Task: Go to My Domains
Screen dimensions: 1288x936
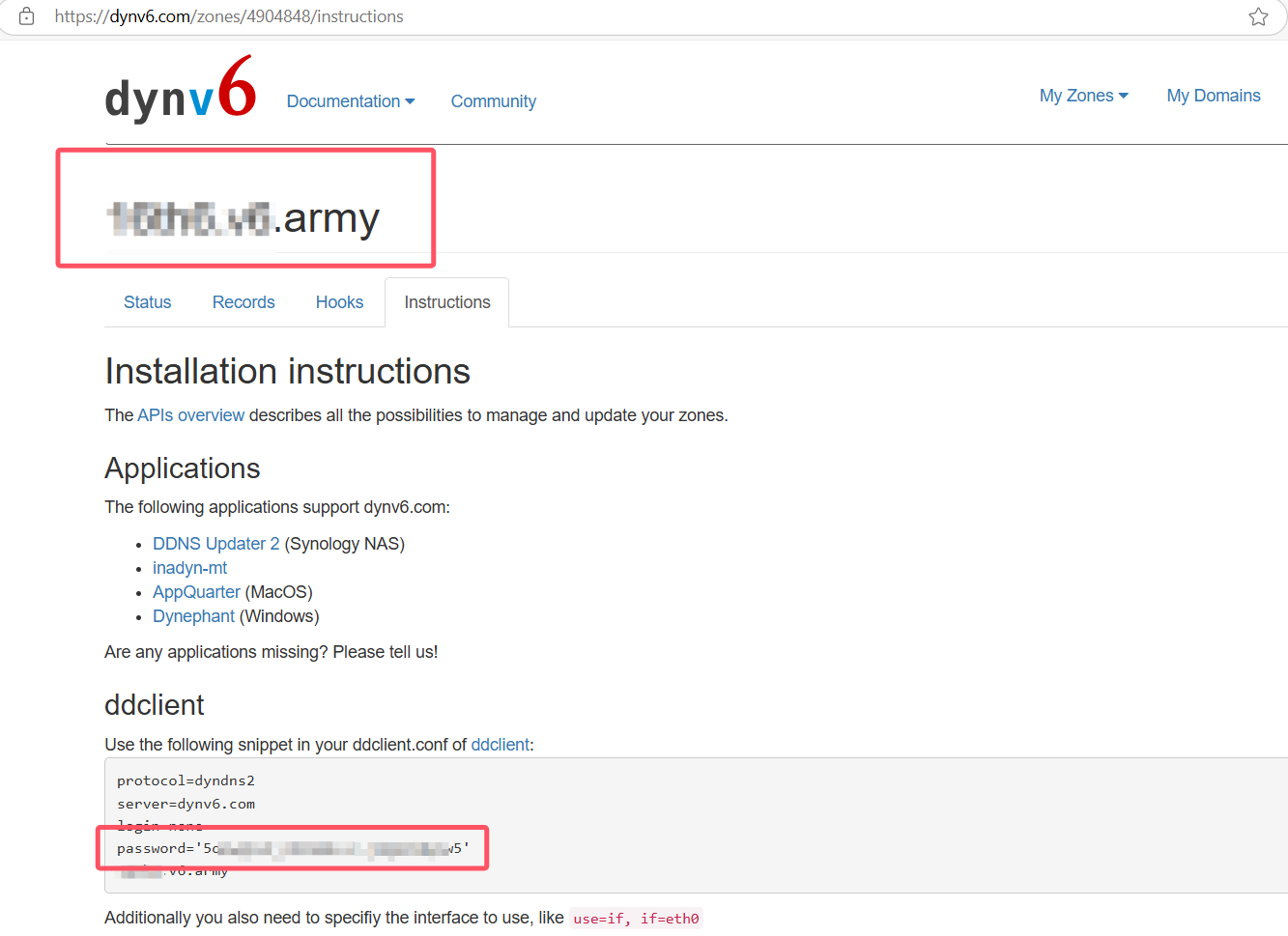Action: point(1213,96)
